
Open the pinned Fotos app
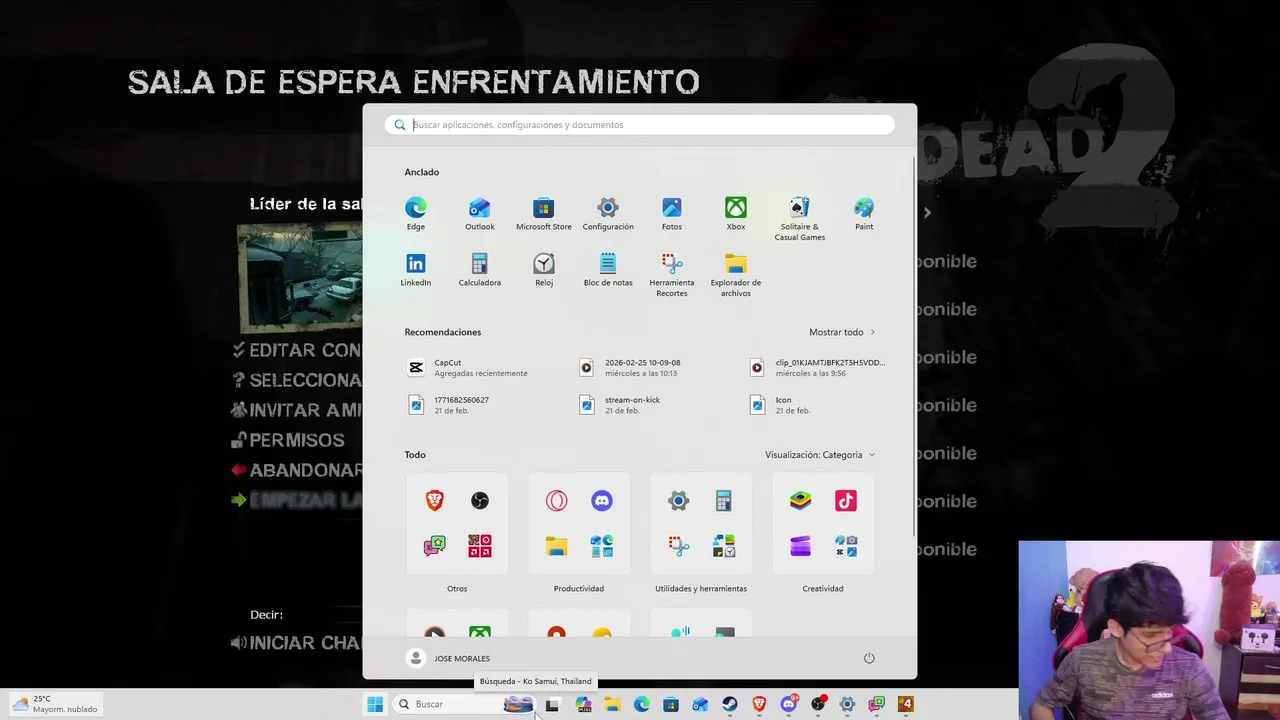coord(672,213)
